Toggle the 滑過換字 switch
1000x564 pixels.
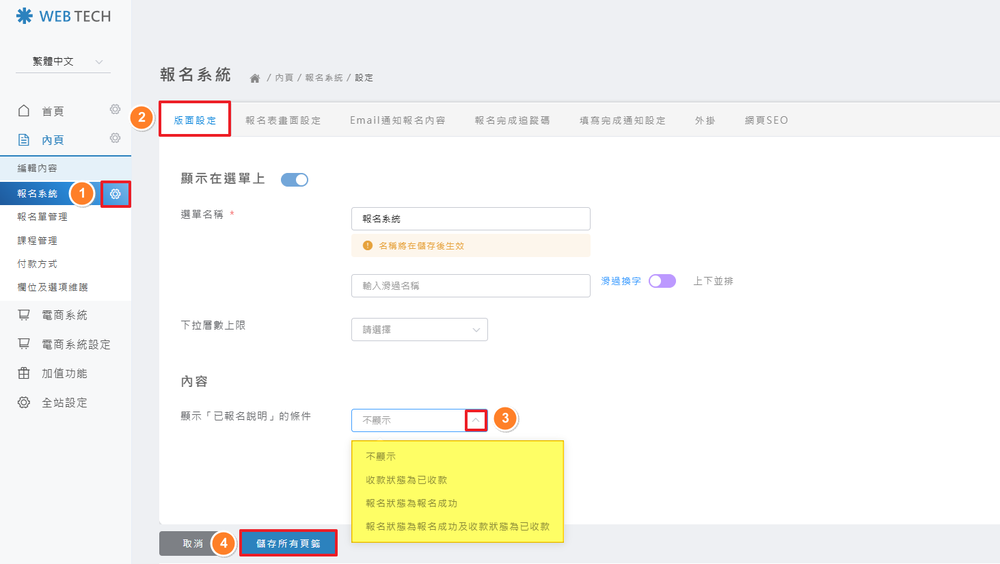click(662, 282)
